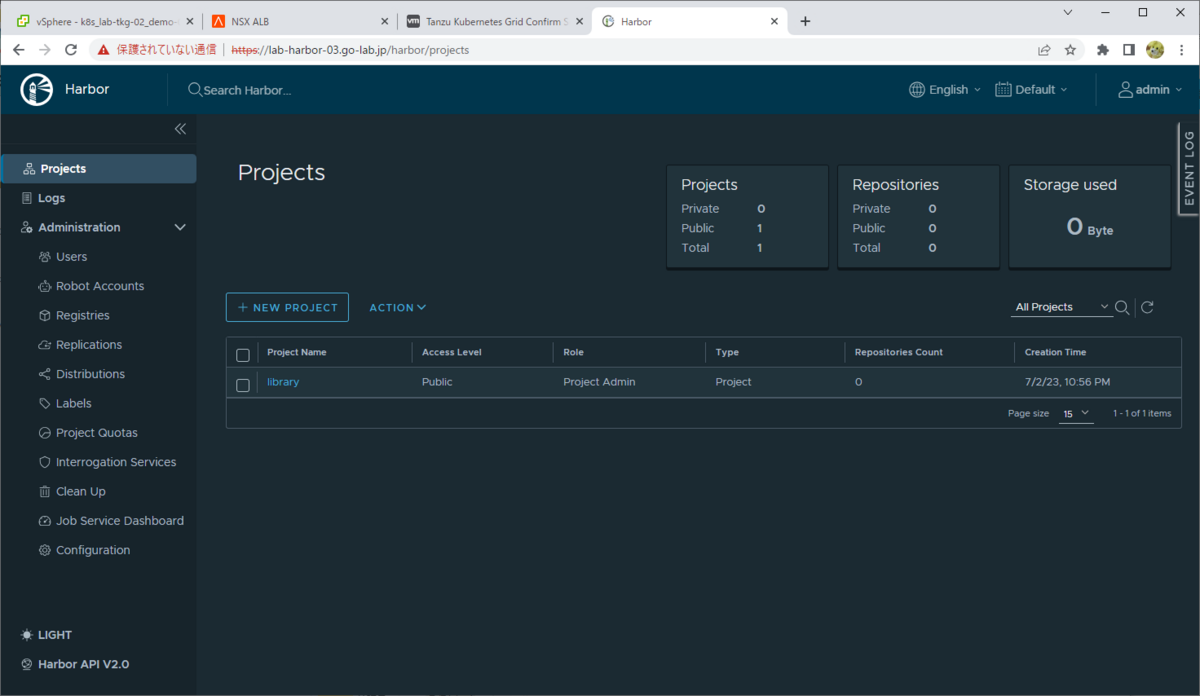Click the Configuration gear icon

45,550
